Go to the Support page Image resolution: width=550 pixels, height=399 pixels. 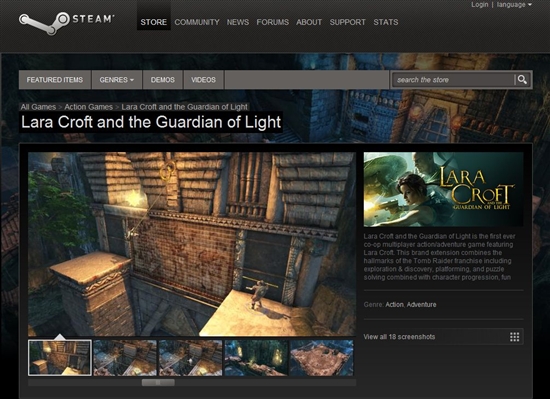(x=348, y=22)
